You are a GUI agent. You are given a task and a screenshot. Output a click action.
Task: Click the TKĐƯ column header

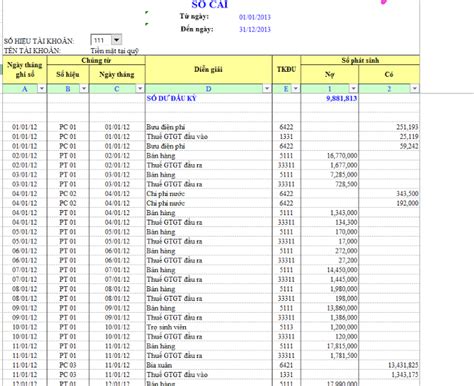tap(286, 69)
